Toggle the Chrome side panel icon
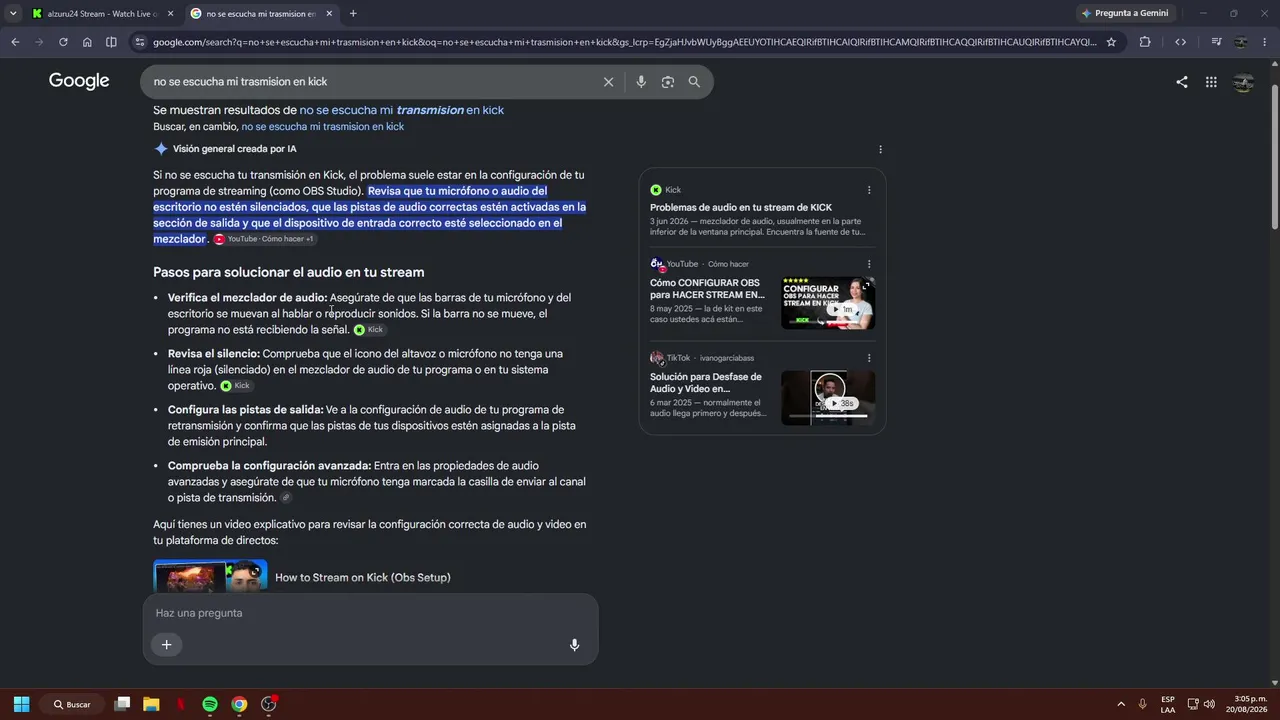This screenshot has width=1280, height=720. tap(111, 42)
